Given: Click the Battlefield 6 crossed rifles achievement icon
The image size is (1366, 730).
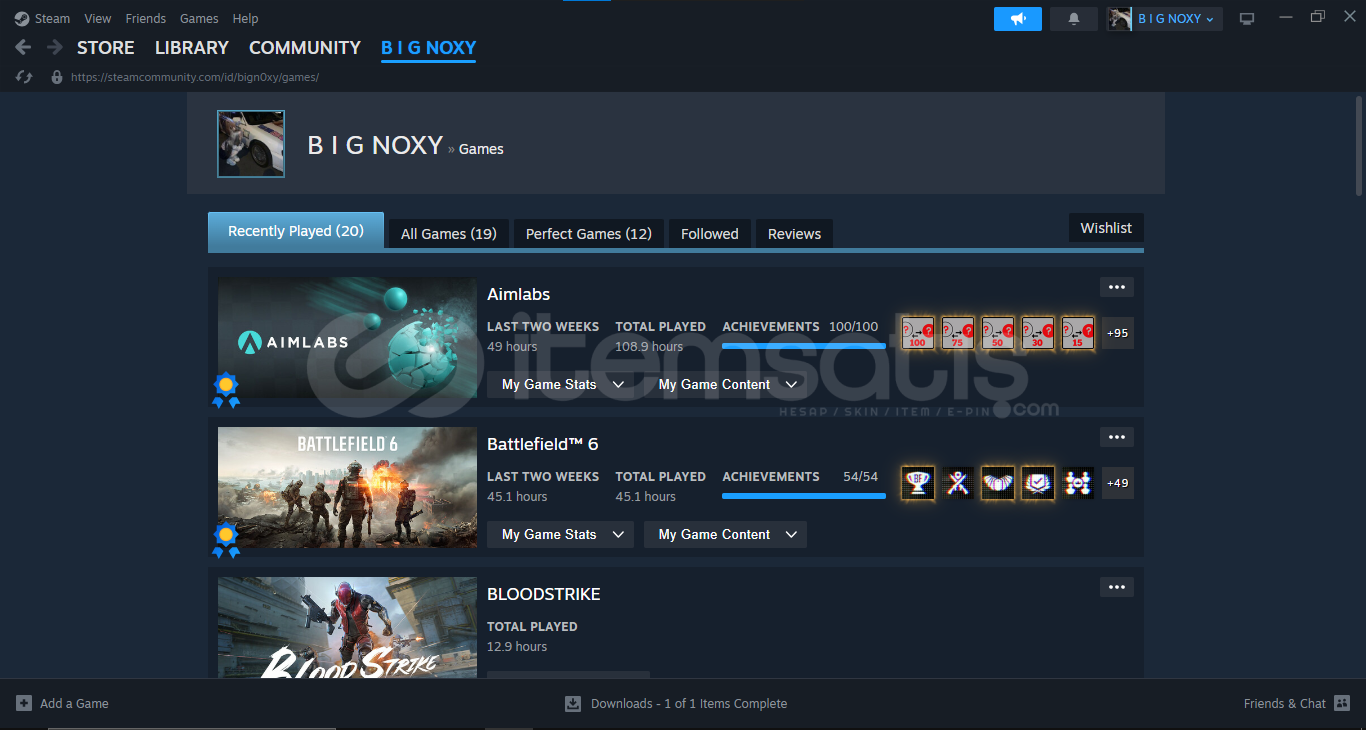Looking at the screenshot, I should pos(958,483).
